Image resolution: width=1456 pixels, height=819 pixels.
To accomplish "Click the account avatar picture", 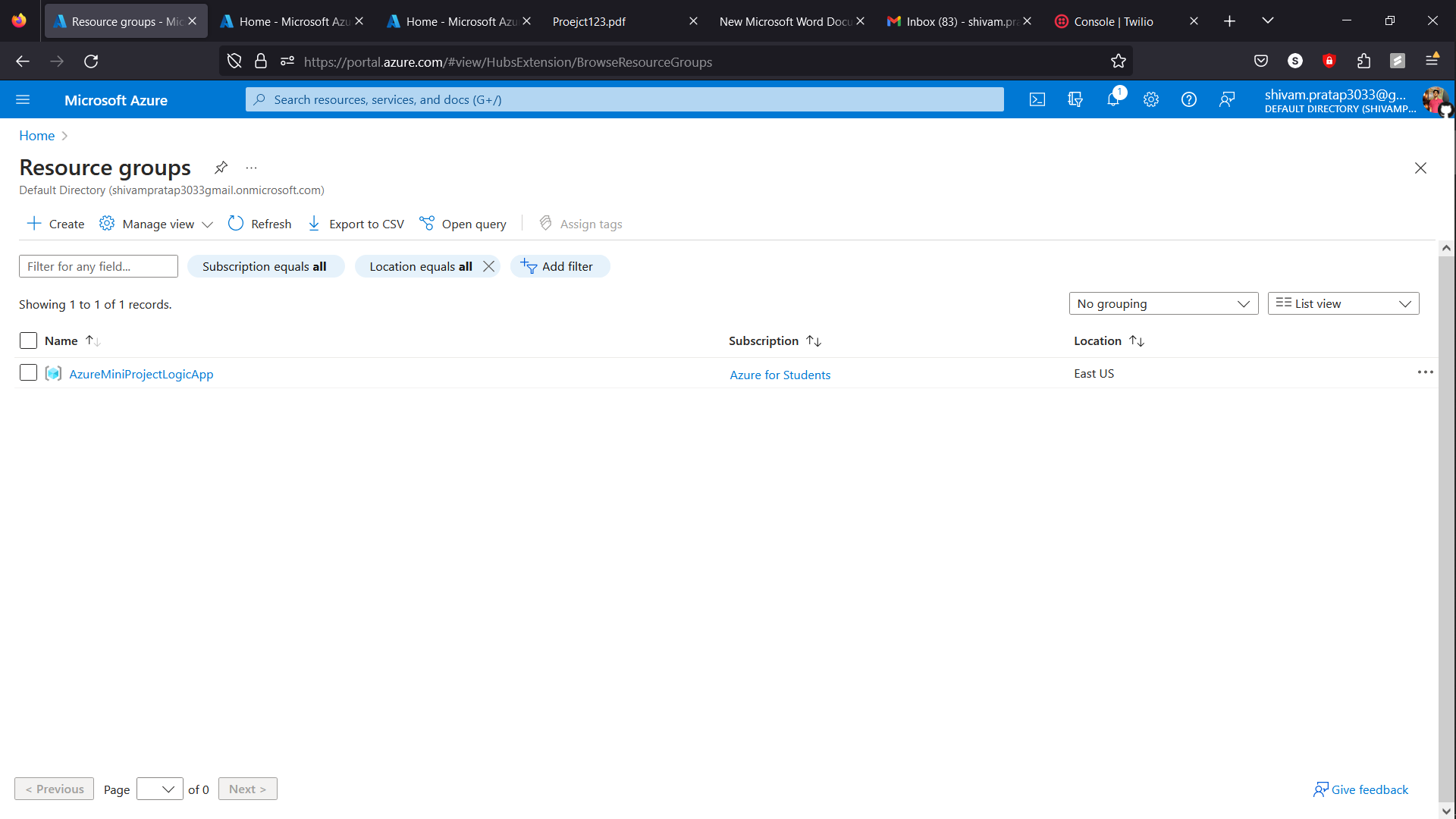I will 1436,101.
